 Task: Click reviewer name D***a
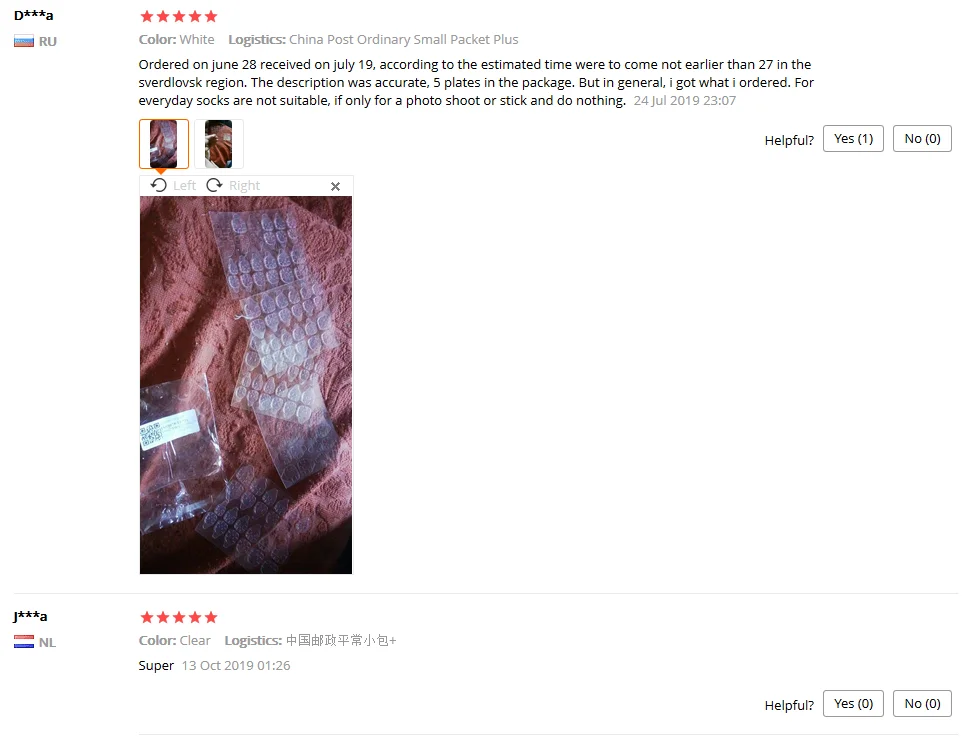pos(33,15)
